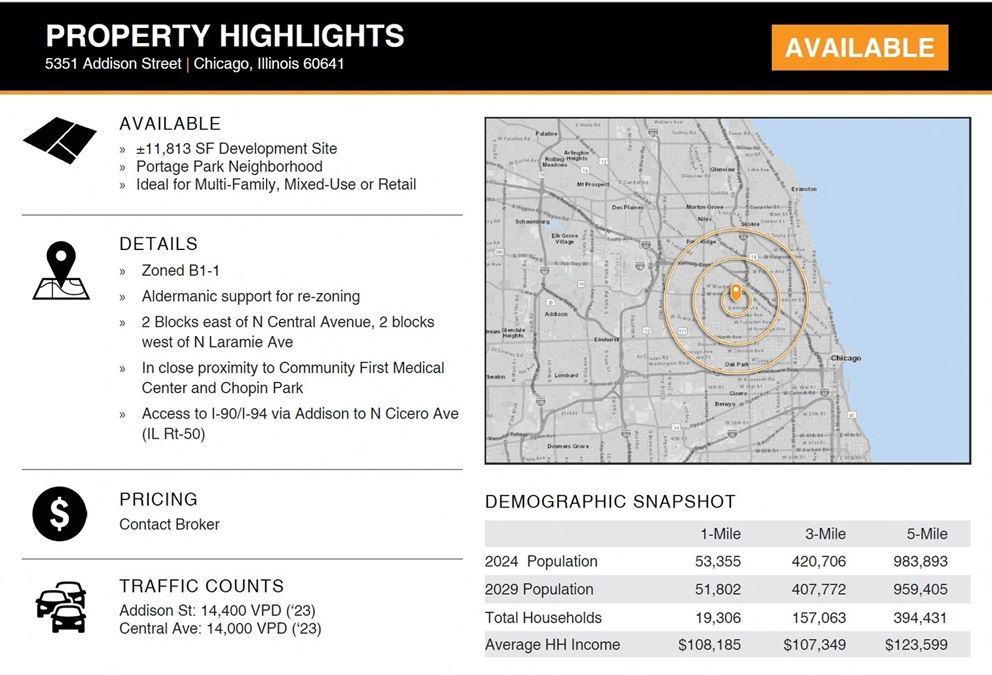Click the orange AVAILABLE button
992x675 pixels.
point(860,46)
